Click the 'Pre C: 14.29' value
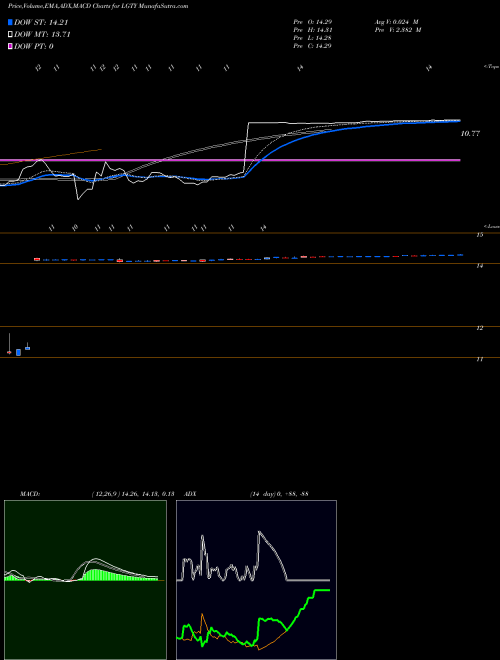The image size is (500, 660). (312, 46)
